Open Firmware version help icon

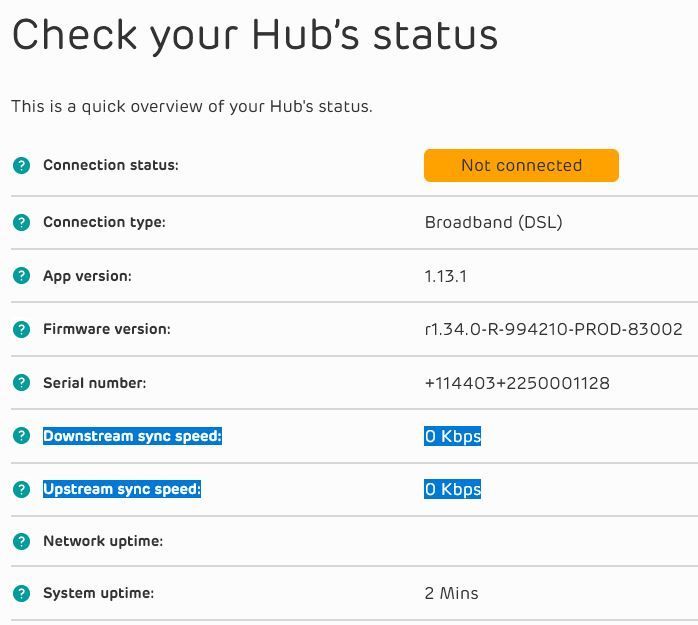point(21,329)
